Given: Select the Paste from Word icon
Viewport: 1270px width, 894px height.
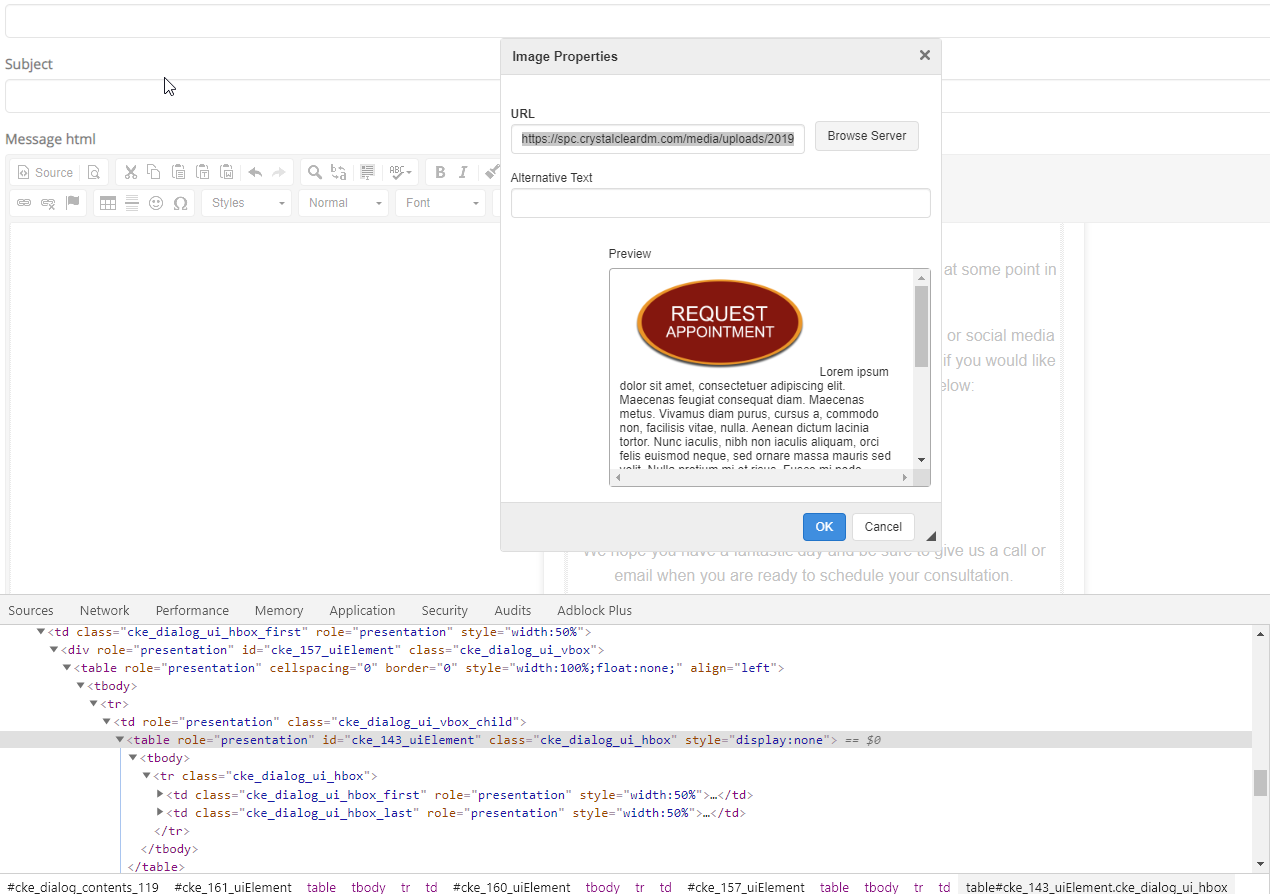Looking at the screenshot, I should point(227,171).
